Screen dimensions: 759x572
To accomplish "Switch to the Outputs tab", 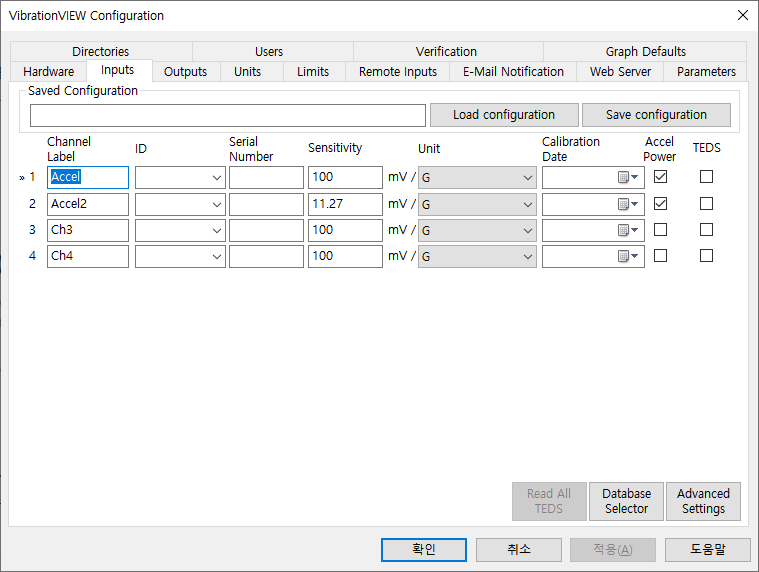I will tap(185, 72).
